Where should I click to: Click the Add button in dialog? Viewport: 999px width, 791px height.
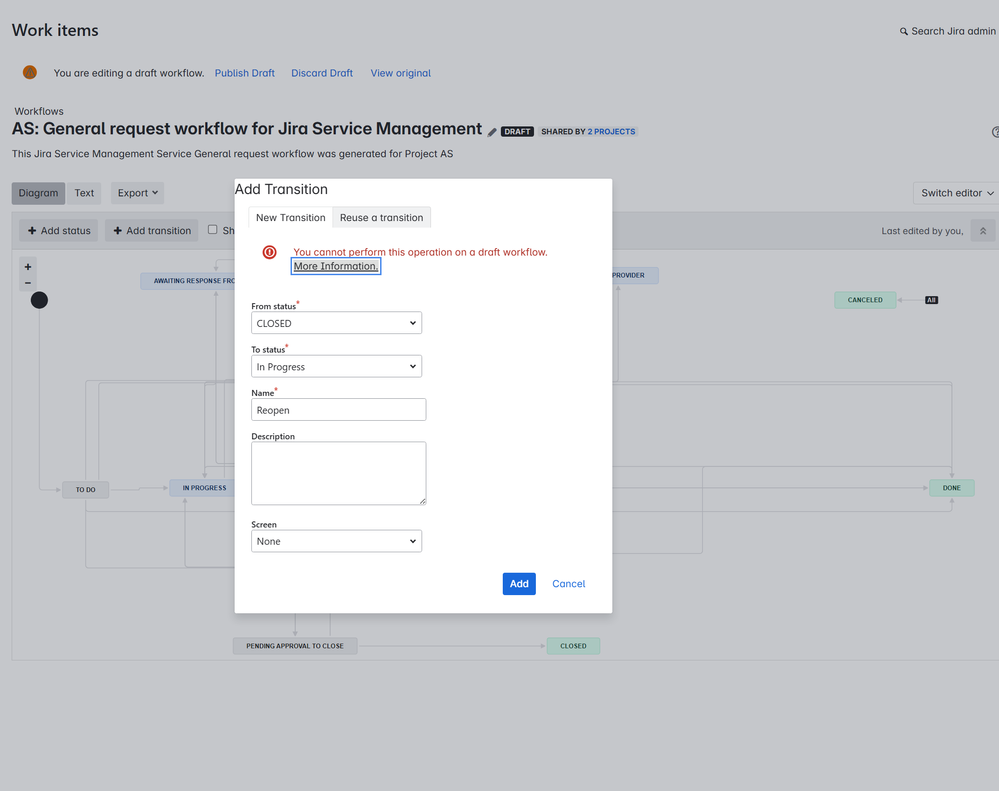point(519,584)
